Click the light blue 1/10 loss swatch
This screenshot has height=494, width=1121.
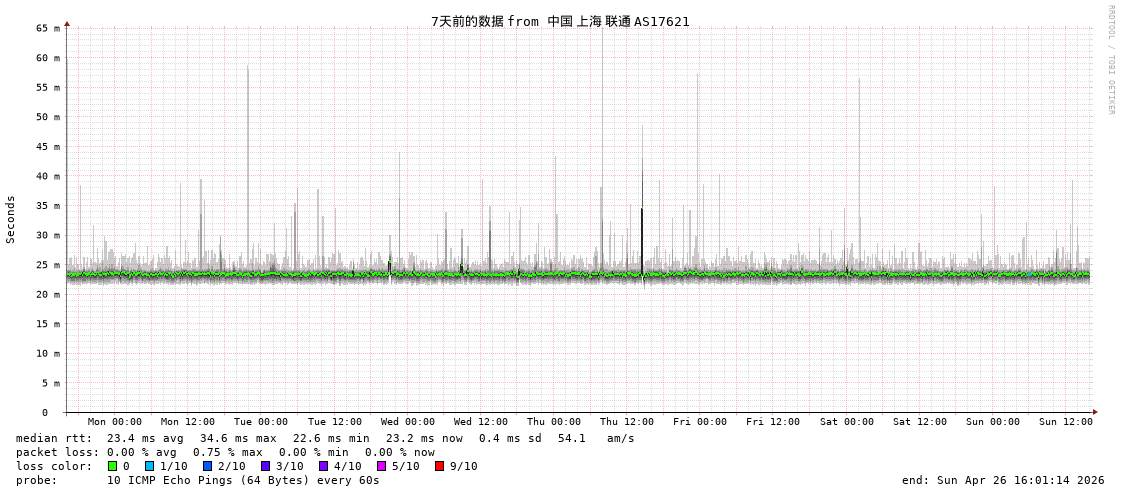[149, 466]
